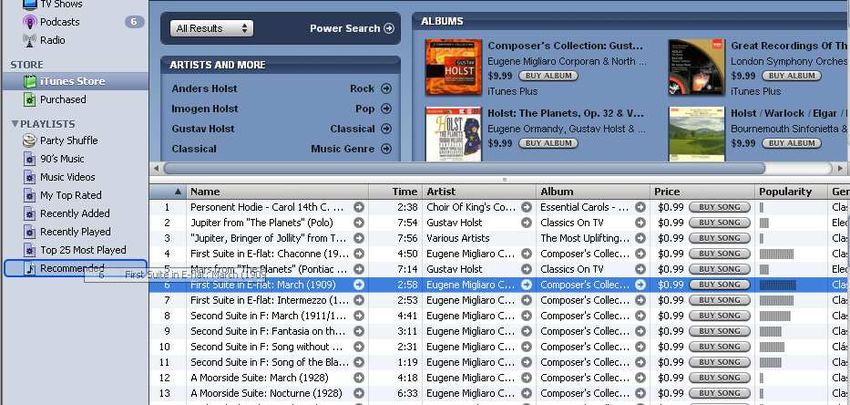Viewport: 850px width, 405px height.
Task: Click arrow next to Choir Of King's Co artist
Action: 526,207
